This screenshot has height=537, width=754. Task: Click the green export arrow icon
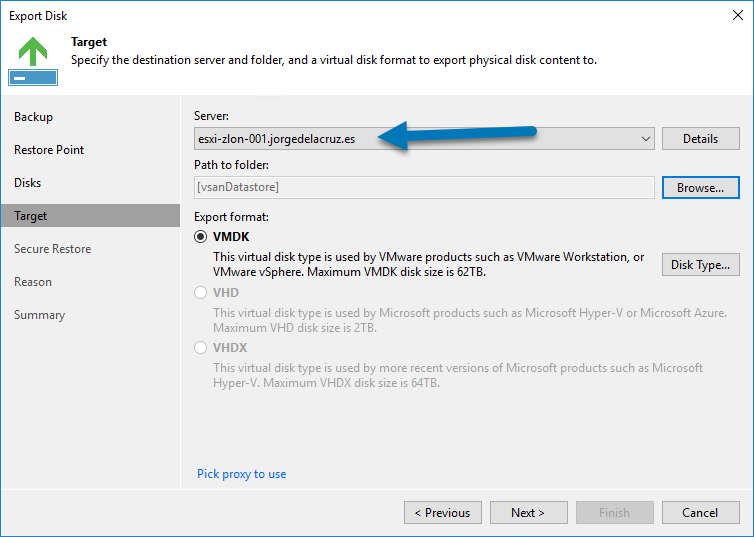33,61
